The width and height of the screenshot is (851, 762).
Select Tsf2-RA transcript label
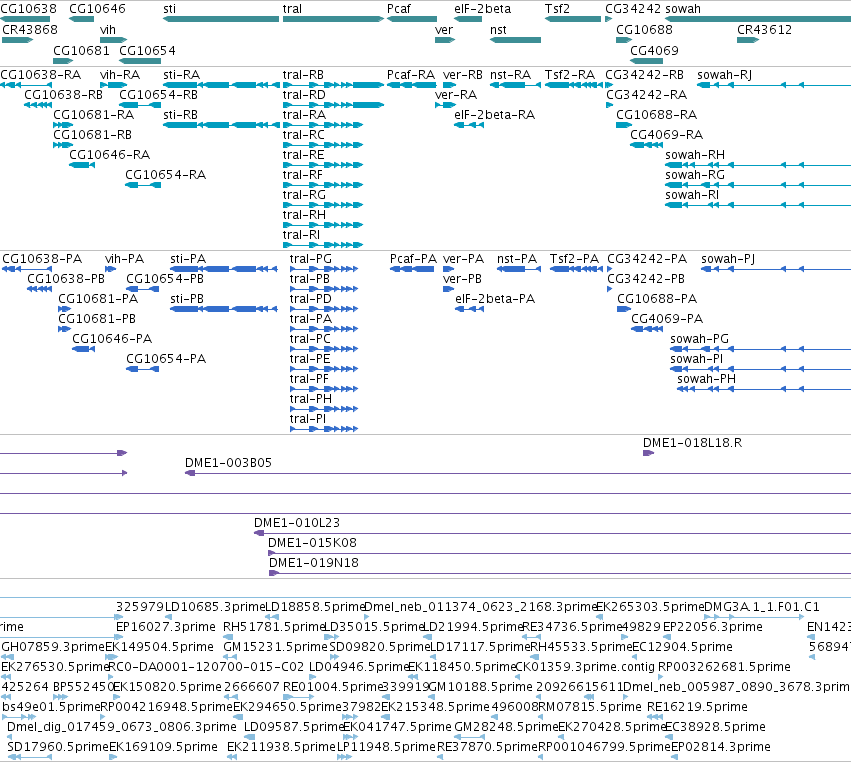tap(570, 75)
